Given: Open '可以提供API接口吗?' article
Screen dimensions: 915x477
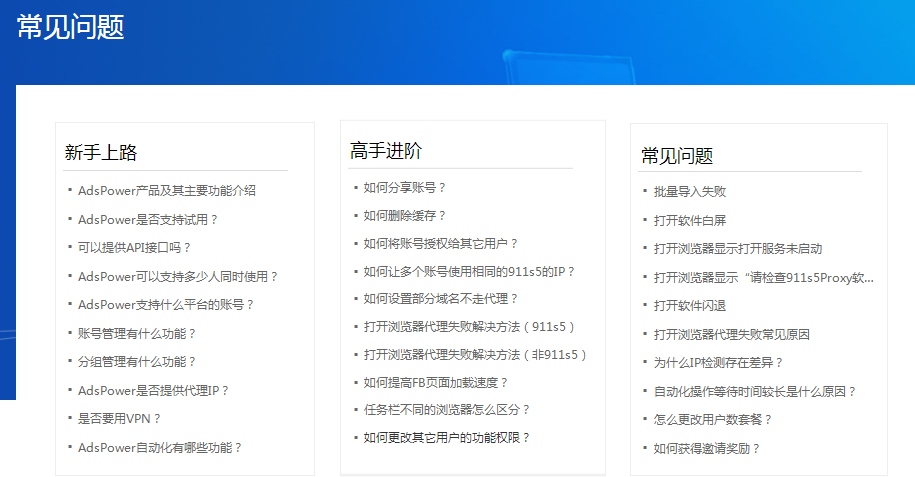Looking at the screenshot, I should pyautogui.click(x=134, y=248).
